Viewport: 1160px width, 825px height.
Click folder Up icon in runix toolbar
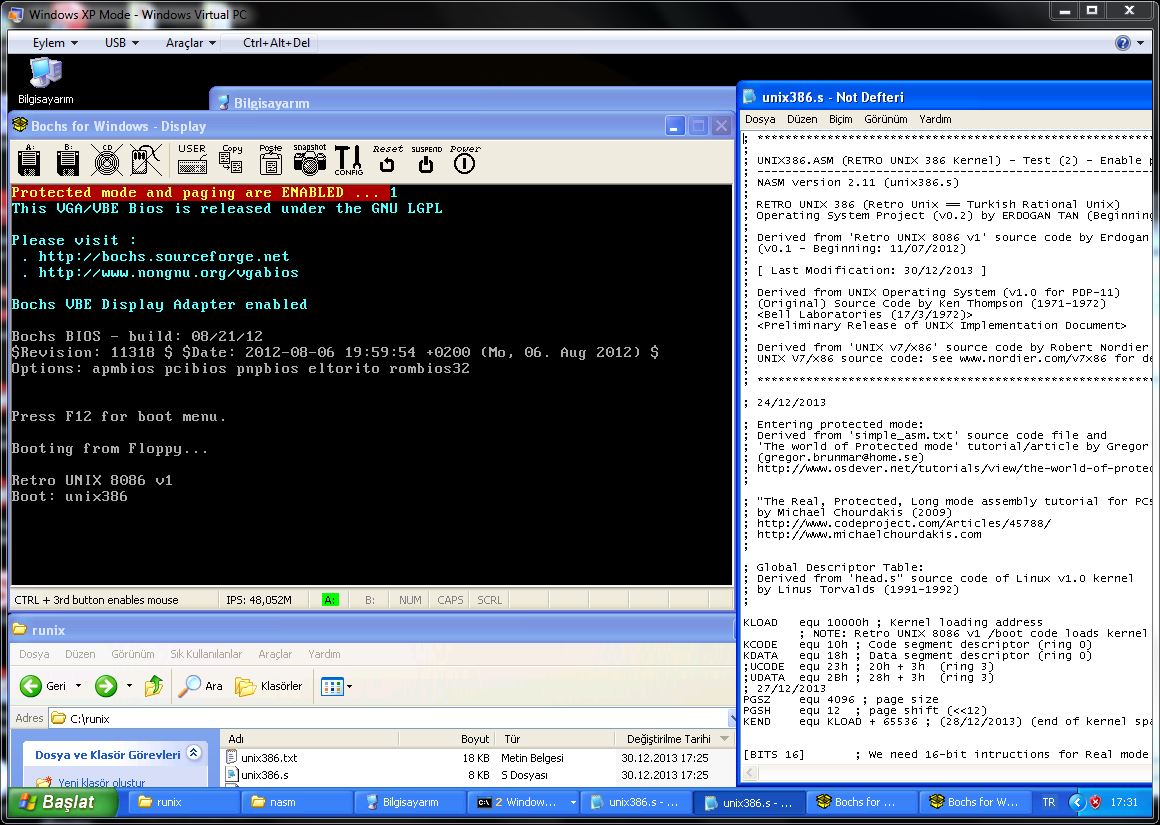tap(154, 686)
